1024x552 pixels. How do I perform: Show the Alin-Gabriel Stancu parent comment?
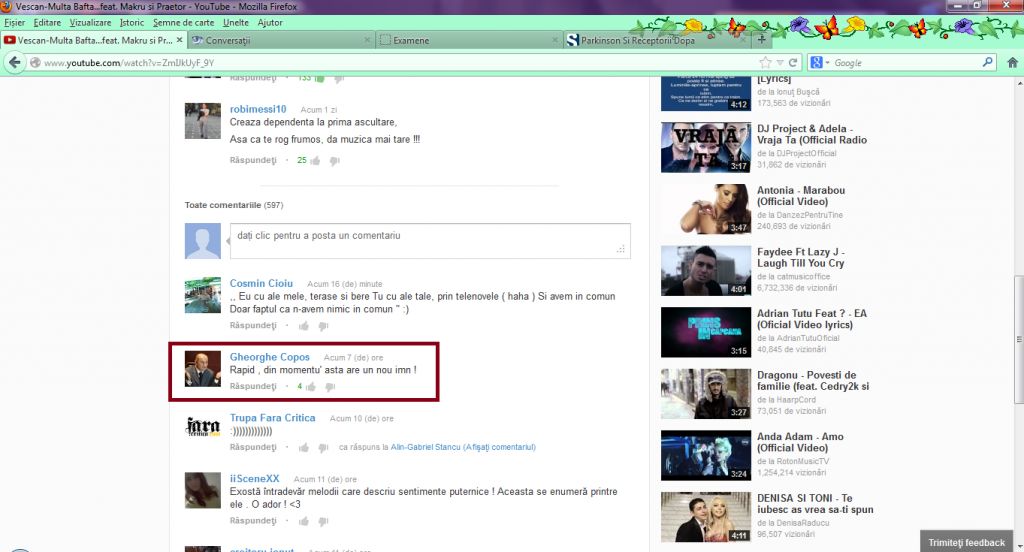pos(499,447)
